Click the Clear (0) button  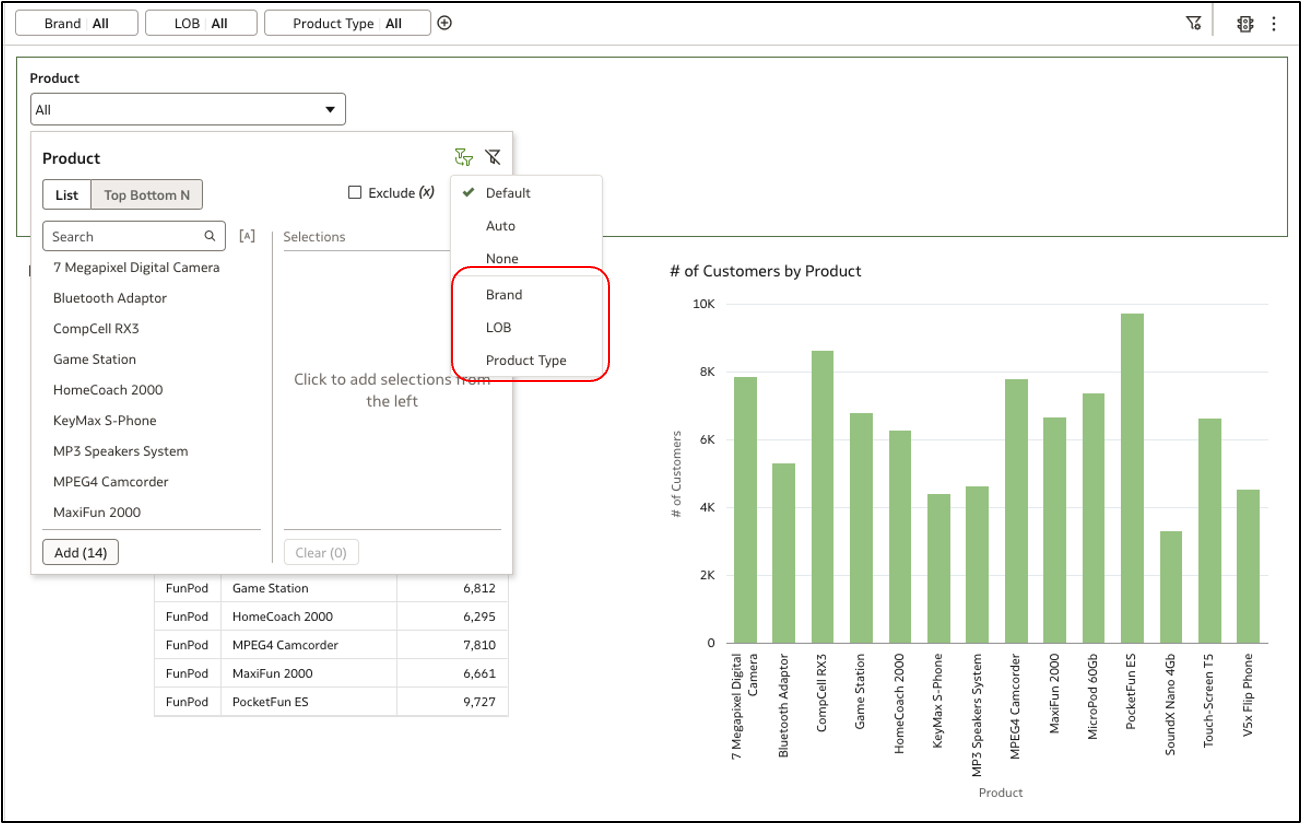(321, 551)
